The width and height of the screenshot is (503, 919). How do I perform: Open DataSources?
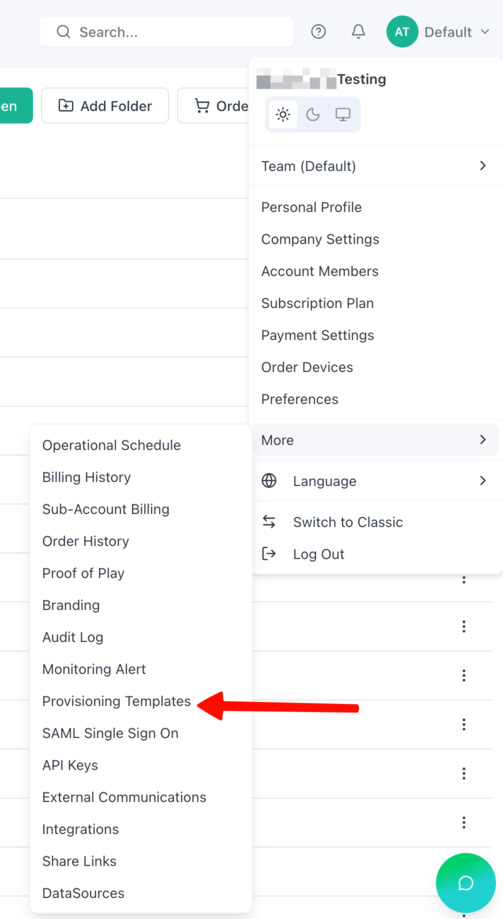click(83, 893)
